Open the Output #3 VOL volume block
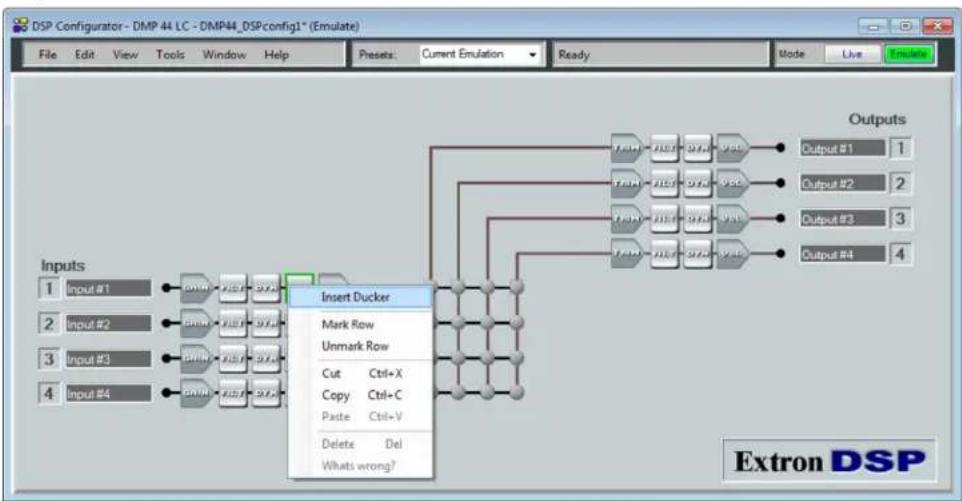962x501 pixels. point(733,218)
